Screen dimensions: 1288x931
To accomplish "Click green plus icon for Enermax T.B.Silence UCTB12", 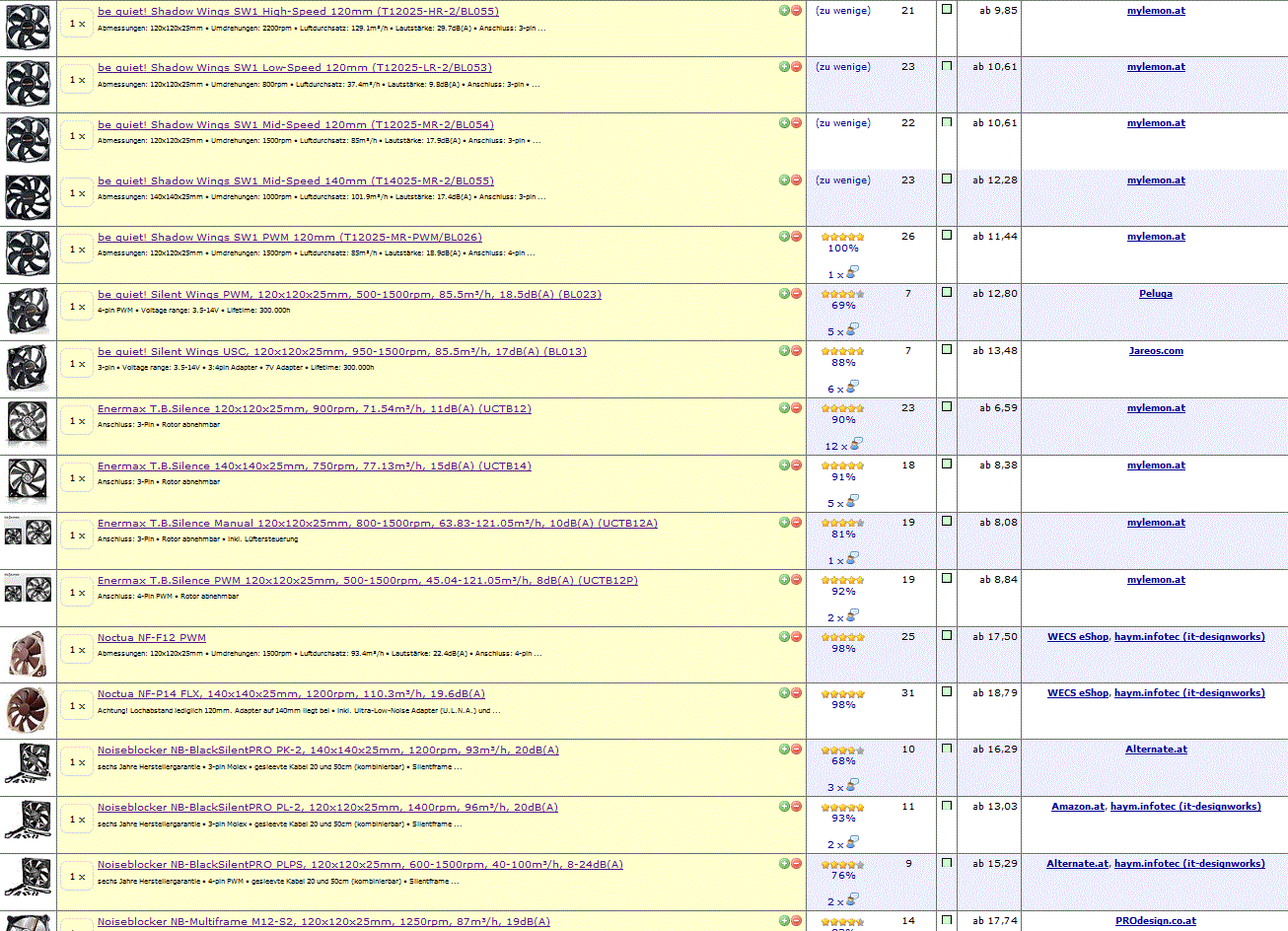I will (x=784, y=408).
